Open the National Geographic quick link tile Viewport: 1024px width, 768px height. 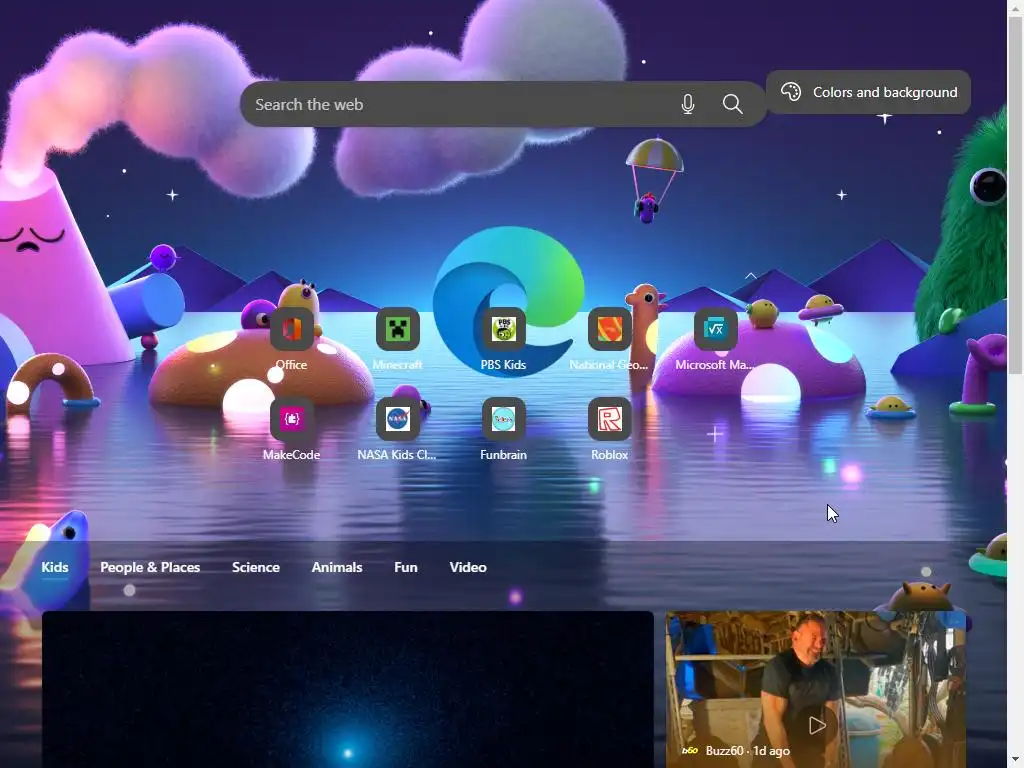click(x=609, y=329)
